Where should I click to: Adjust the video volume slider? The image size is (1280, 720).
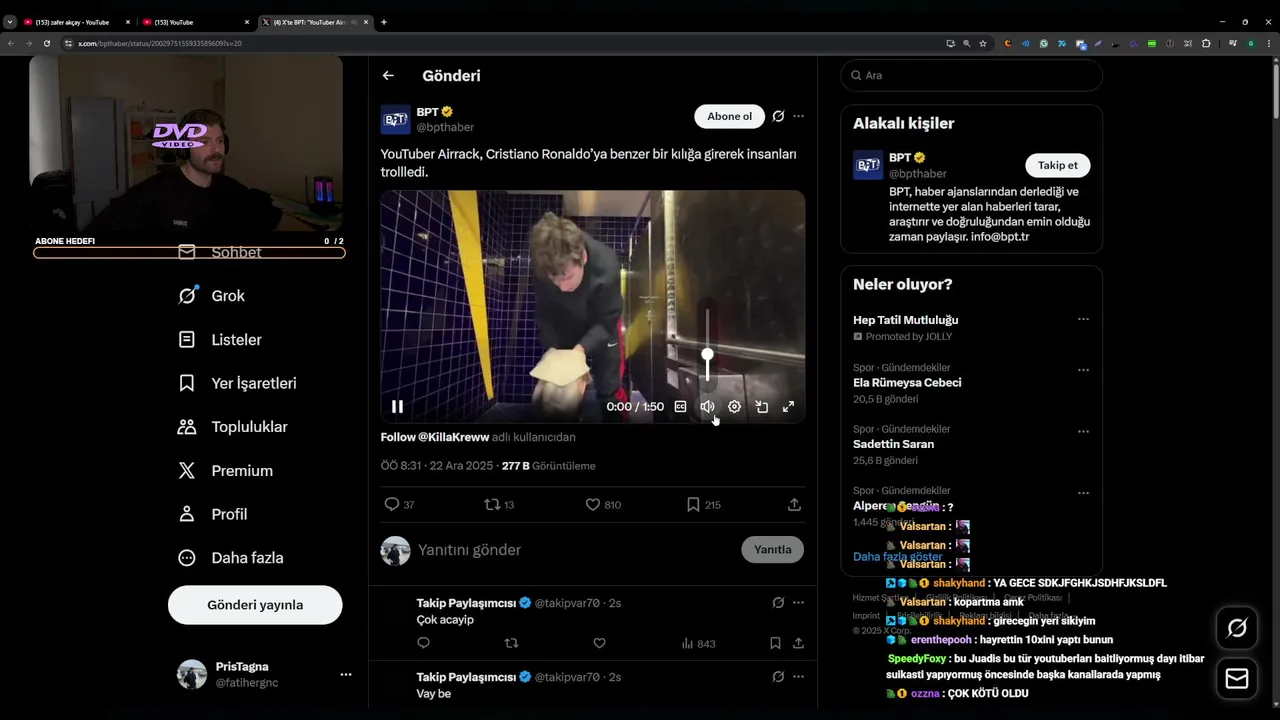click(707, 346)
